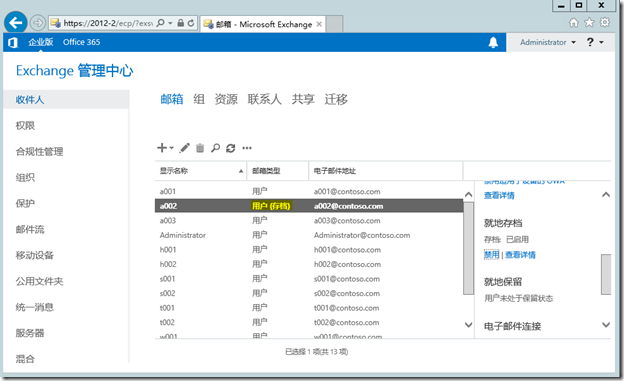Click list scrollbar up arrow
624x381 pixels.
(469, 195)
